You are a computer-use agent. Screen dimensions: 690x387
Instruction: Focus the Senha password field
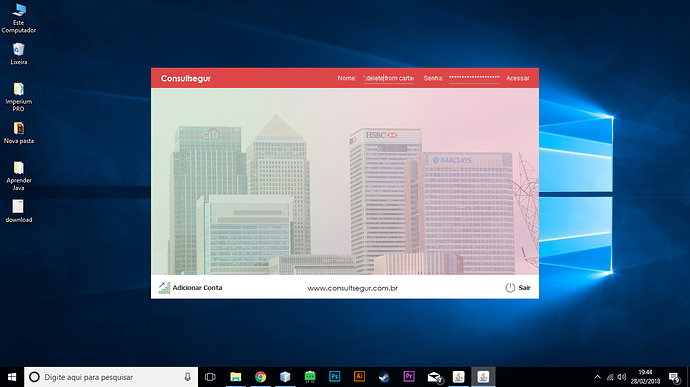click(x=474, y=78)
